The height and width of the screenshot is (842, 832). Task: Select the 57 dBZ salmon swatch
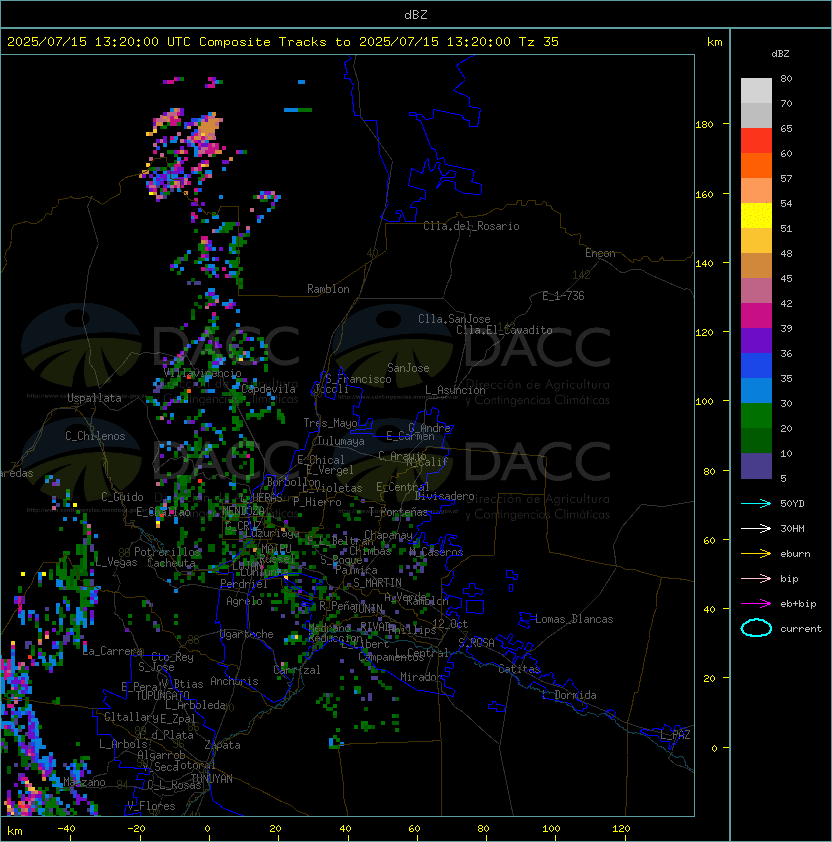tap(756, 190)
